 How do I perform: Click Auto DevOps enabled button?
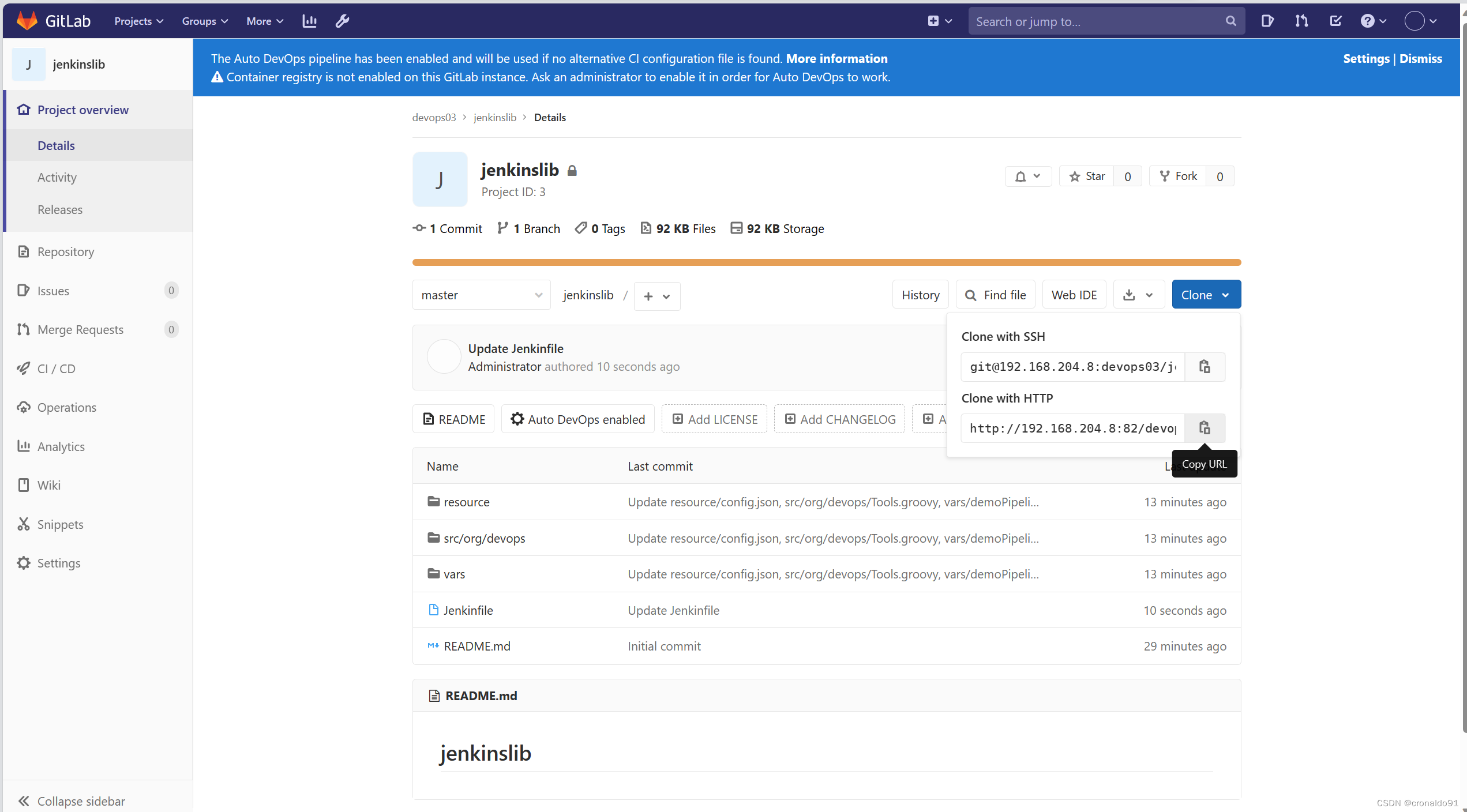tap(578, 419)
